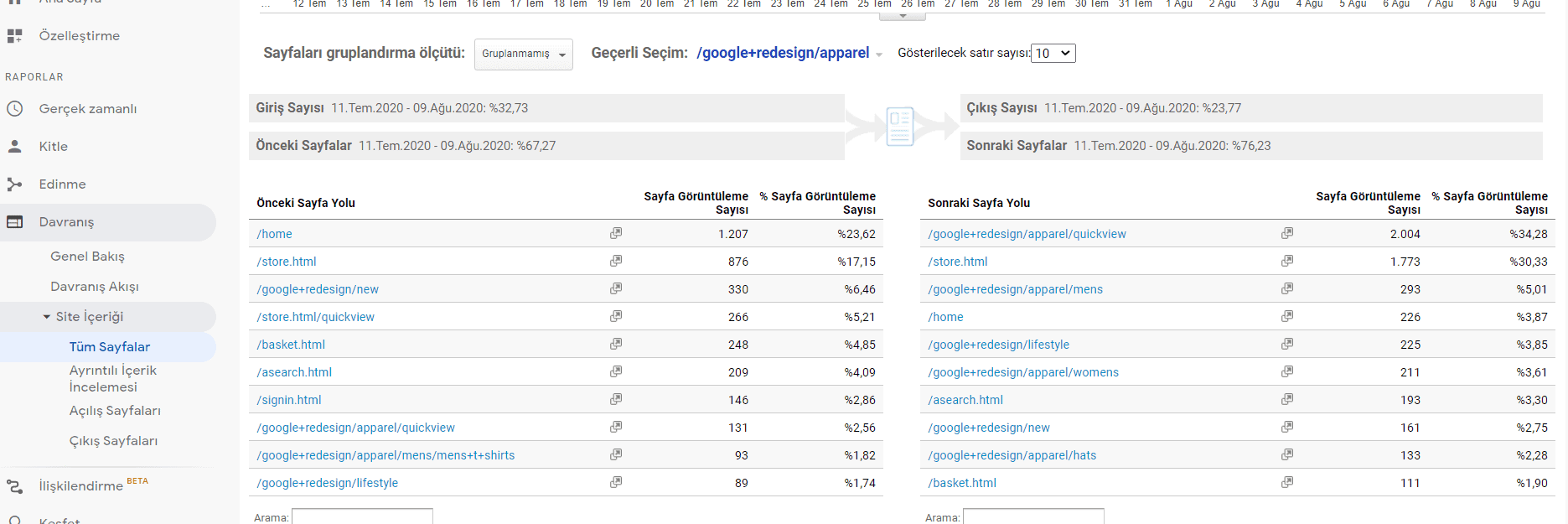Viewport: 1568px width, 524px height.
Task: Click the Arama field under previous pages table
Action: [x=362, y=516]
